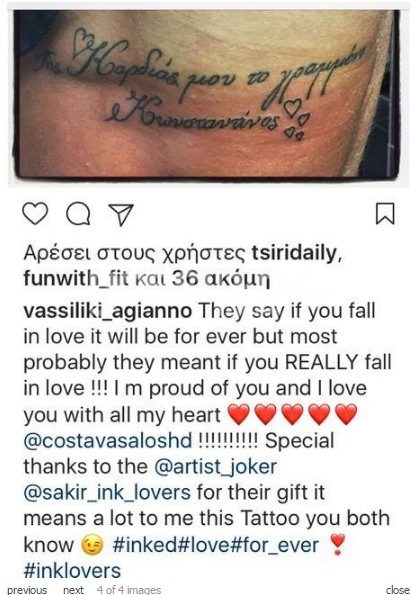Share the post via the paper plane icon
The width and height of the screenshot is (412, 595).
[x=121, y=214]
